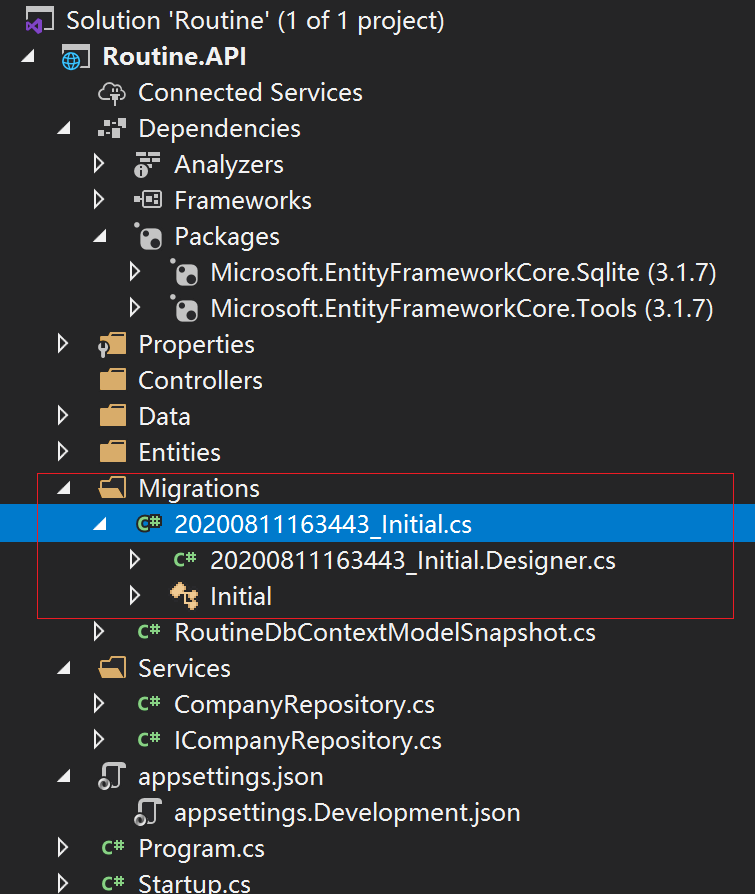Screen dimensions: 755x894
Task: Open Program.cs in the tree
Action: pyautogui.click(x=201, y=849)
